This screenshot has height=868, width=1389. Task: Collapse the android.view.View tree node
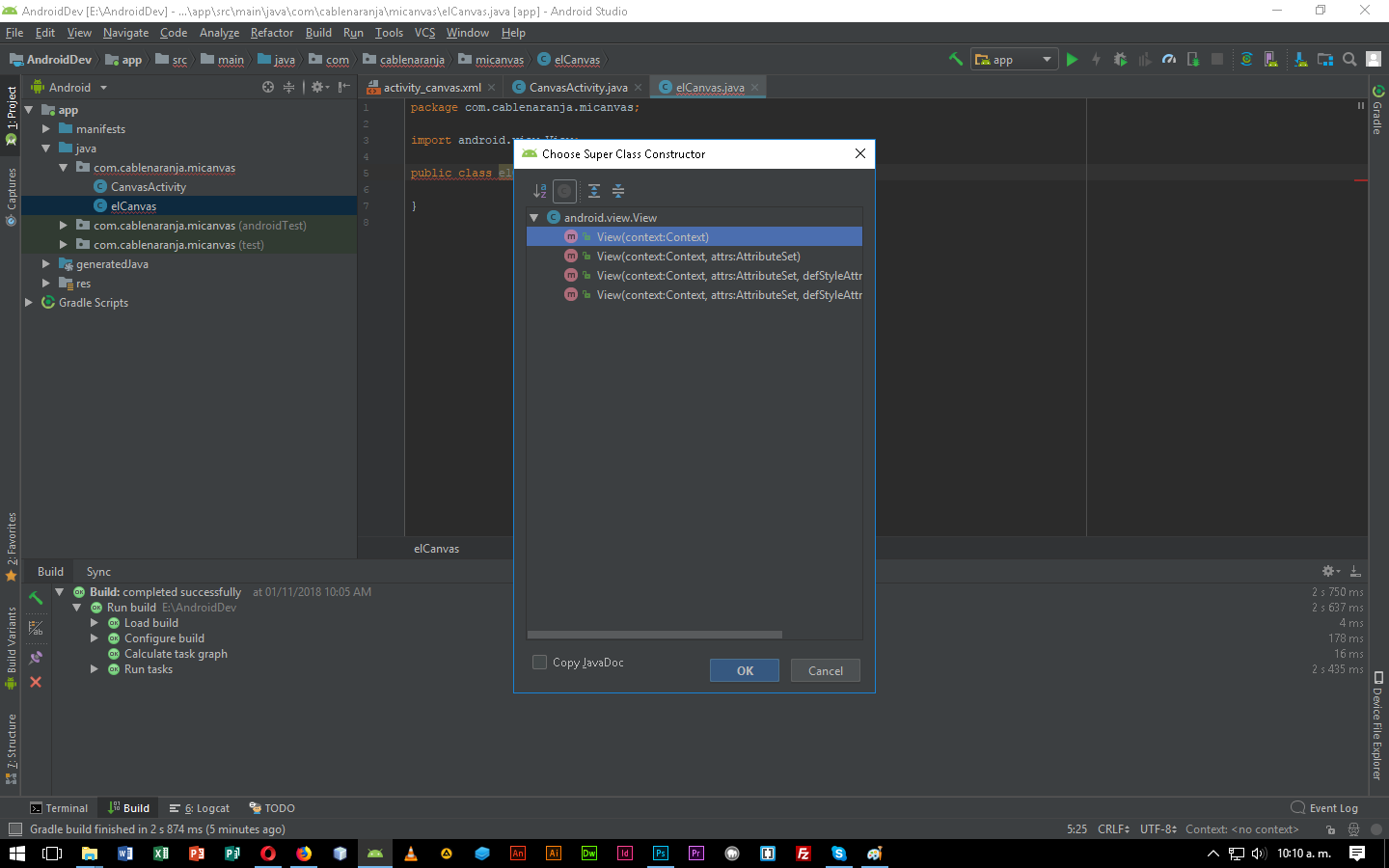534,218
